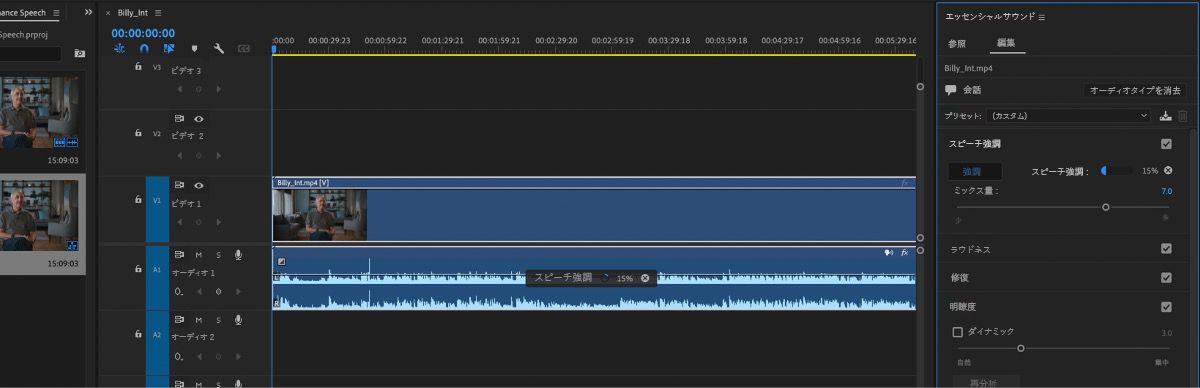The width and height of the screenshot is (1200, 388).
Task: Switch to 参照 tab in Essential Sound
Action: [x=957, y=44]
